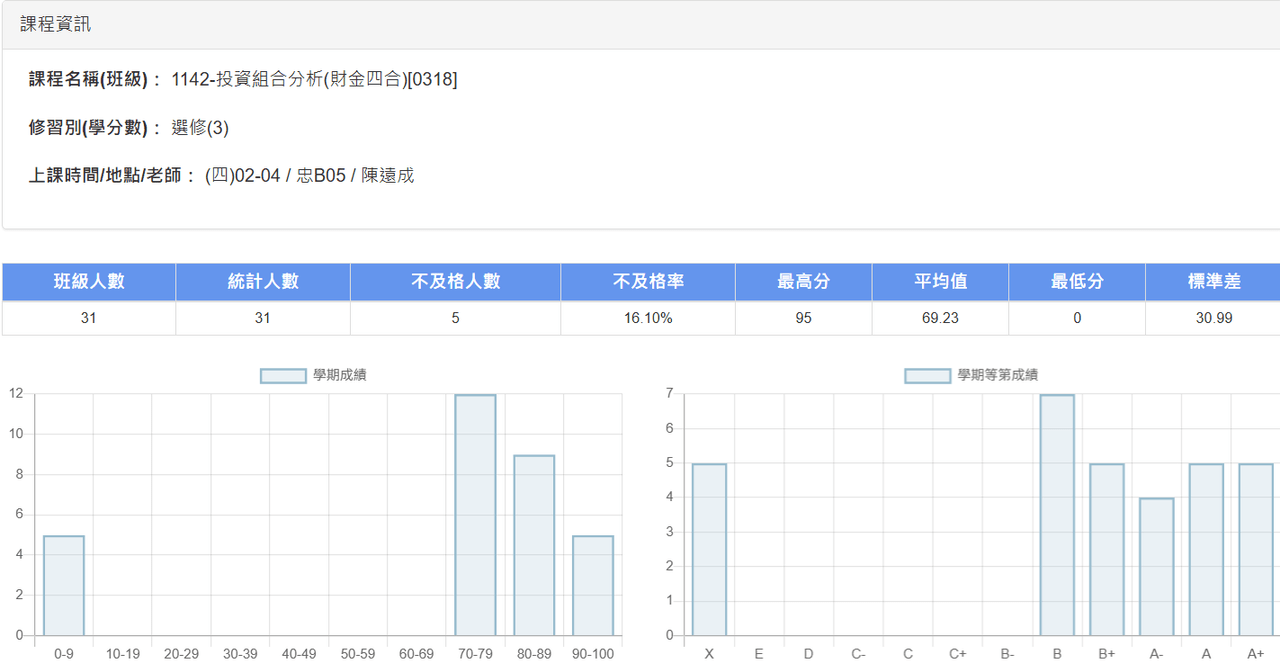Screen dimensions: 1280x664
Task: Click the A grade bar
Action: tap(1206, 550)
